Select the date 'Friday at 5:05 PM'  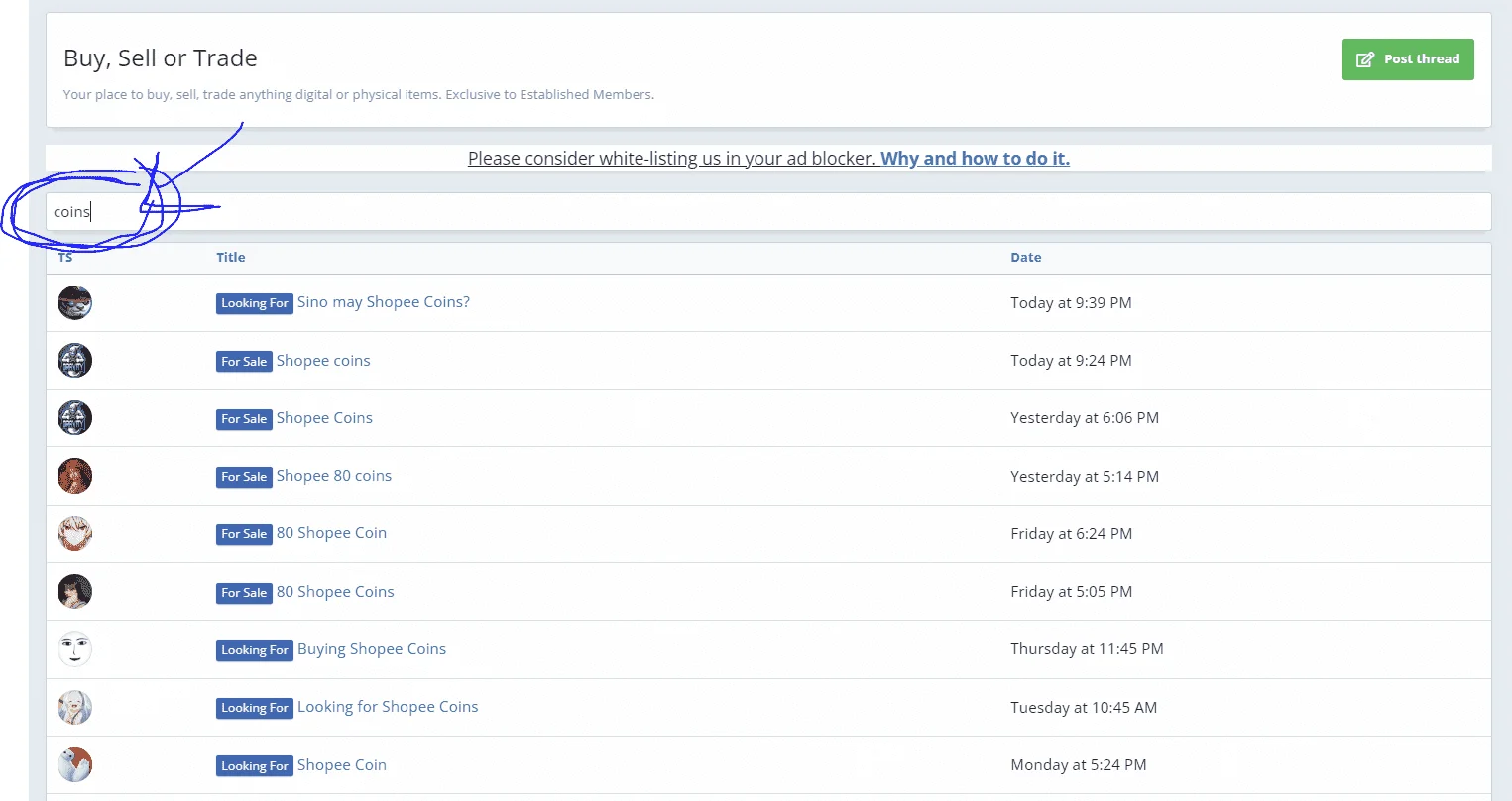point(1071,592)
